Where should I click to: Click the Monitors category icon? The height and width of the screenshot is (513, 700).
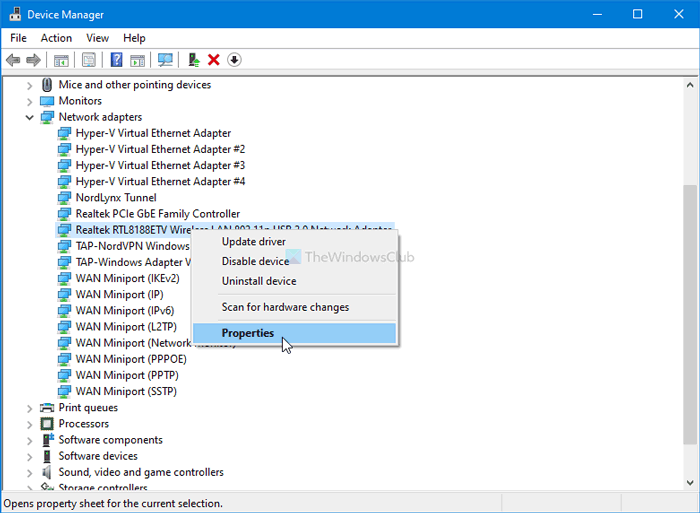click(x=47, y=101)
